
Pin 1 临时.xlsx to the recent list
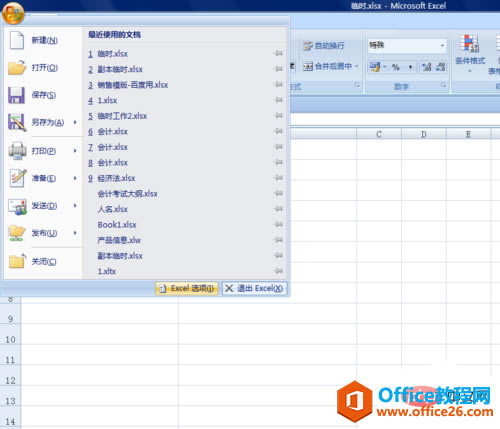click(278, 53)
